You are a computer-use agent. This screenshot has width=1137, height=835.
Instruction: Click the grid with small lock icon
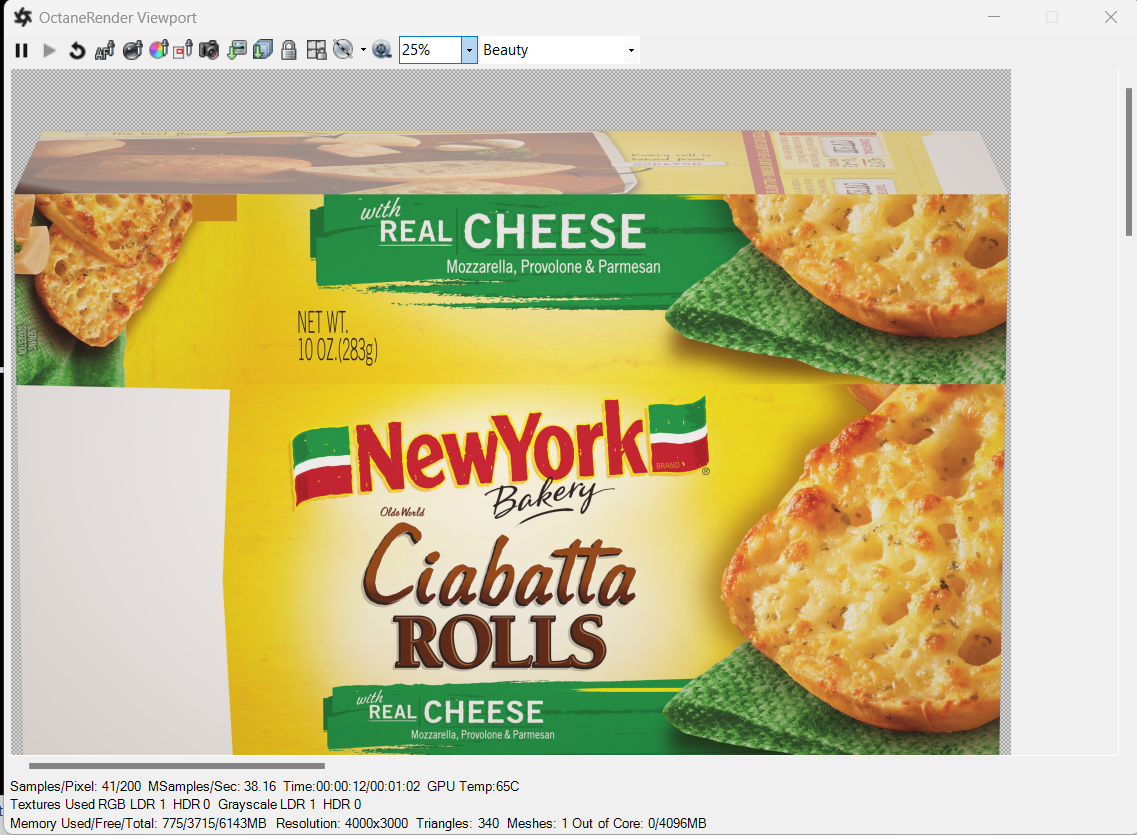pos(316,50)
